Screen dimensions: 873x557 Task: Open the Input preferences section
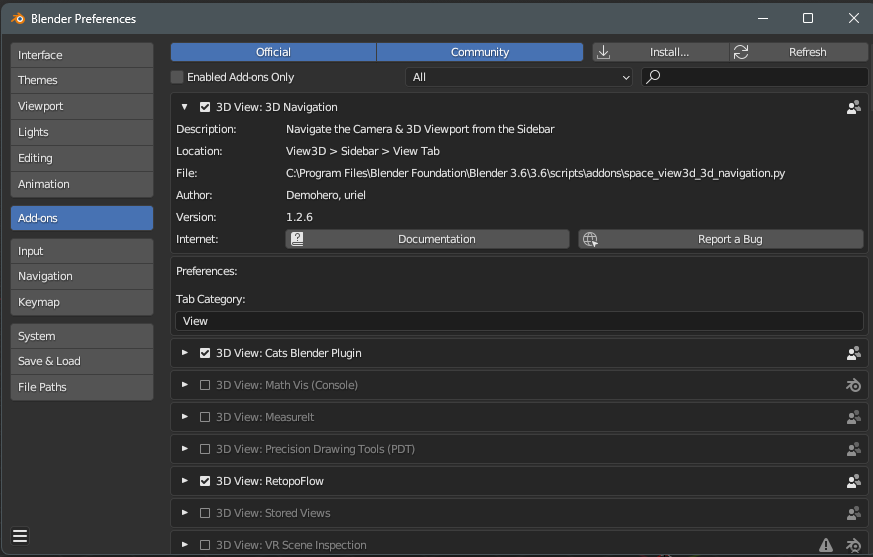(82, 251)
